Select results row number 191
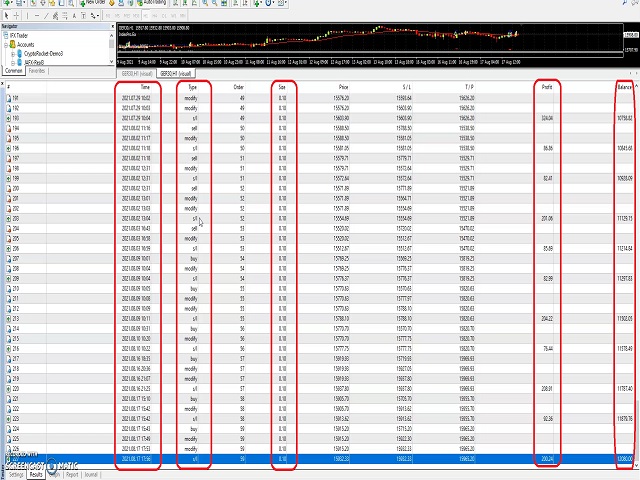Image resolution: width=640 pixels, height=480 pixels. click(318, 98)
